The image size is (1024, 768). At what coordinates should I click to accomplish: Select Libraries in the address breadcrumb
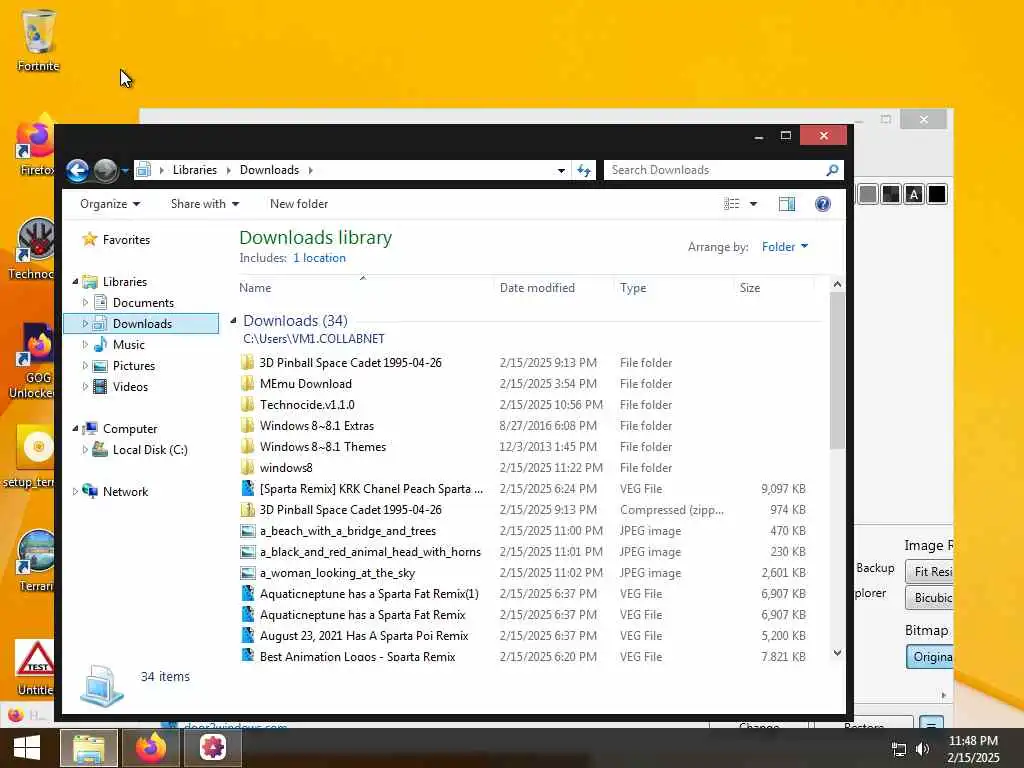(195, 170)
